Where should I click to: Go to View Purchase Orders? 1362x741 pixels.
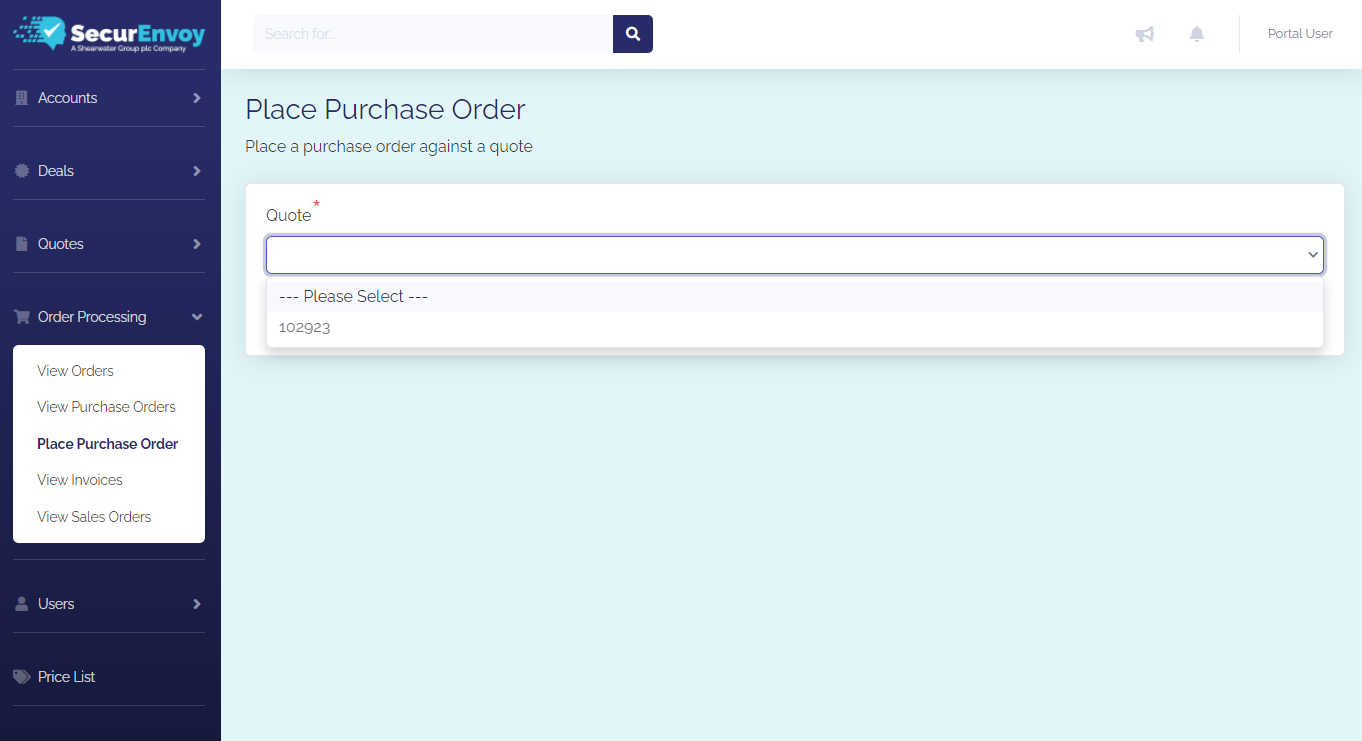106,407
